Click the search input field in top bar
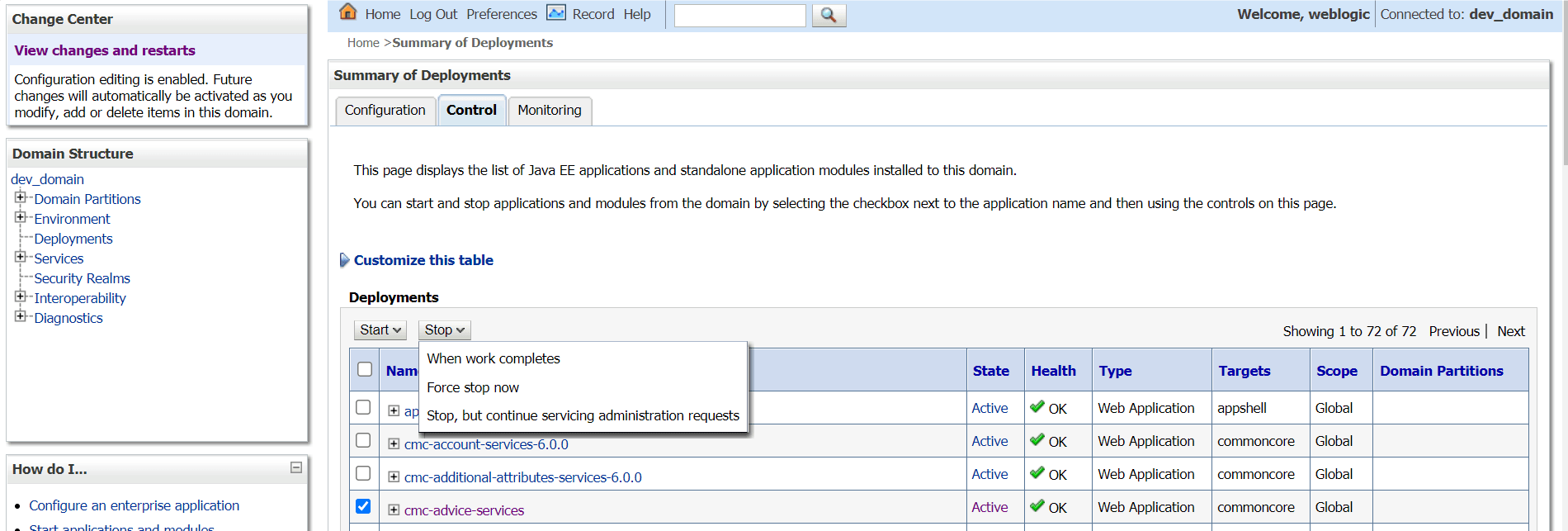 click(x=739, y=15)
